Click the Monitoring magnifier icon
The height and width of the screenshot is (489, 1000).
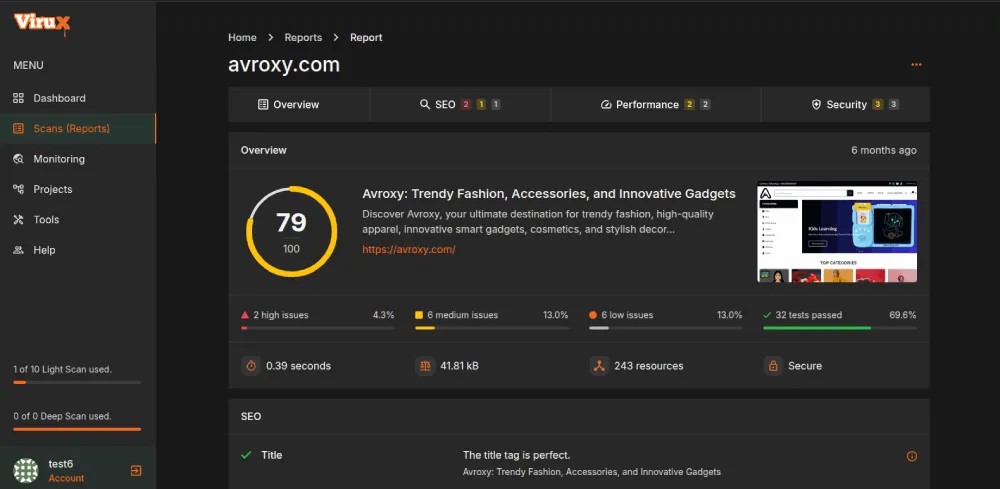pyautogui.click(x=18, y=159)
